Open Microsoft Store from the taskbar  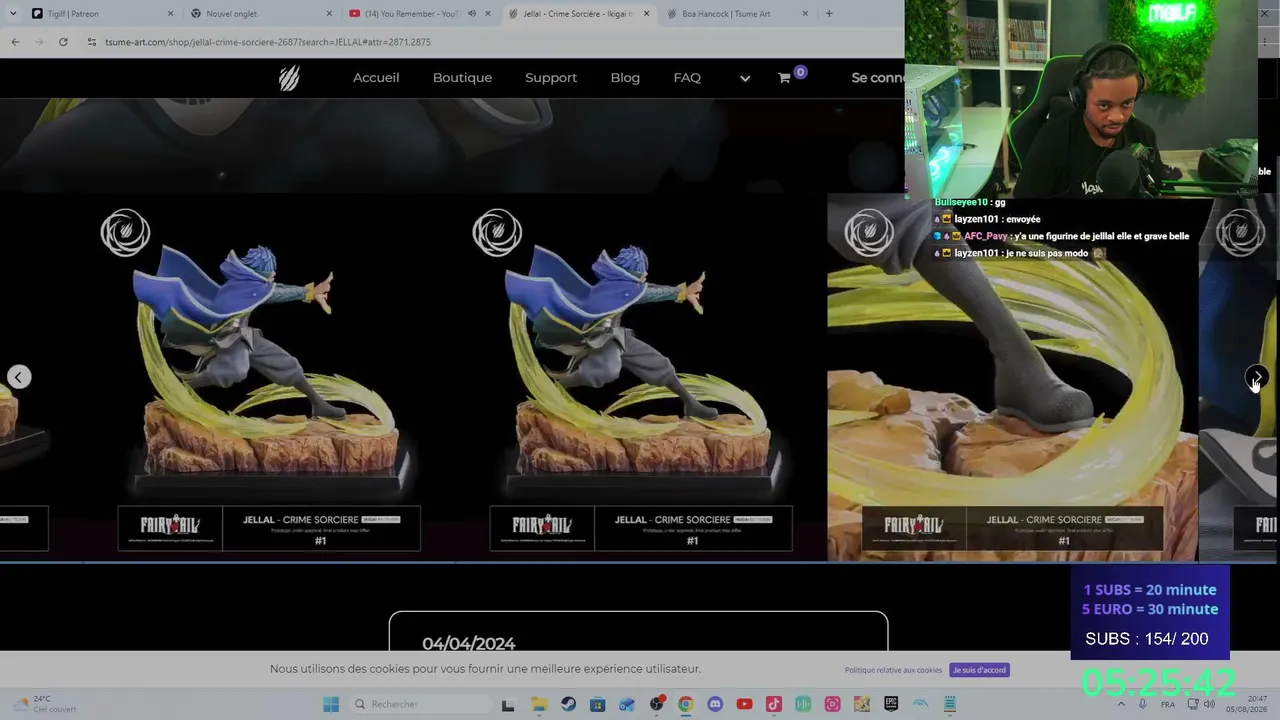click(597, 704)
